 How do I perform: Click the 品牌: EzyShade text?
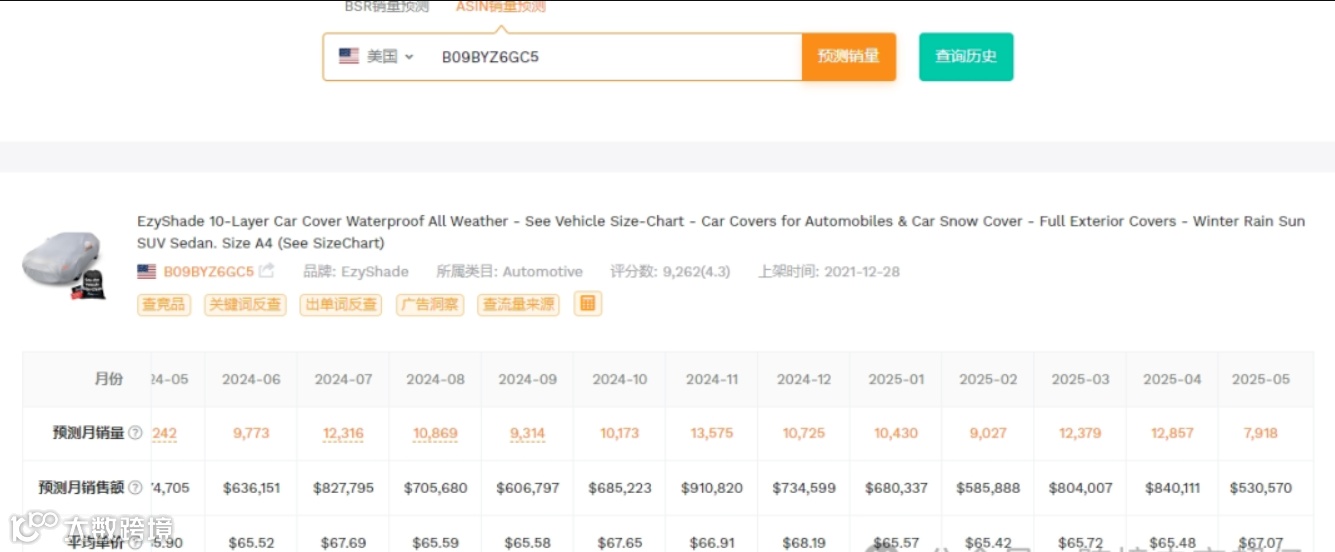pos(356,271)
